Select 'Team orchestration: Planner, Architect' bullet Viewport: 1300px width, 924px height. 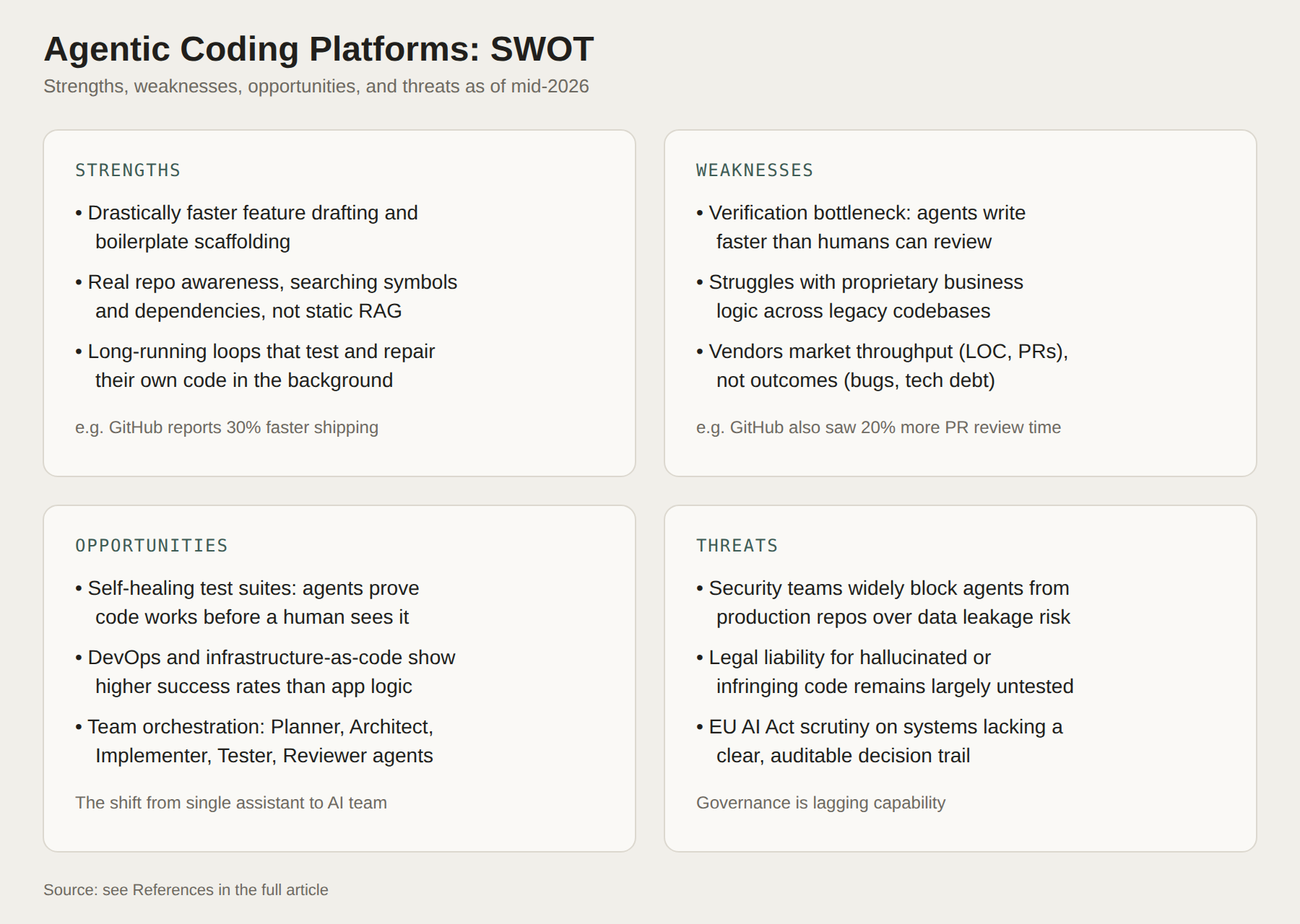[254, 741]
